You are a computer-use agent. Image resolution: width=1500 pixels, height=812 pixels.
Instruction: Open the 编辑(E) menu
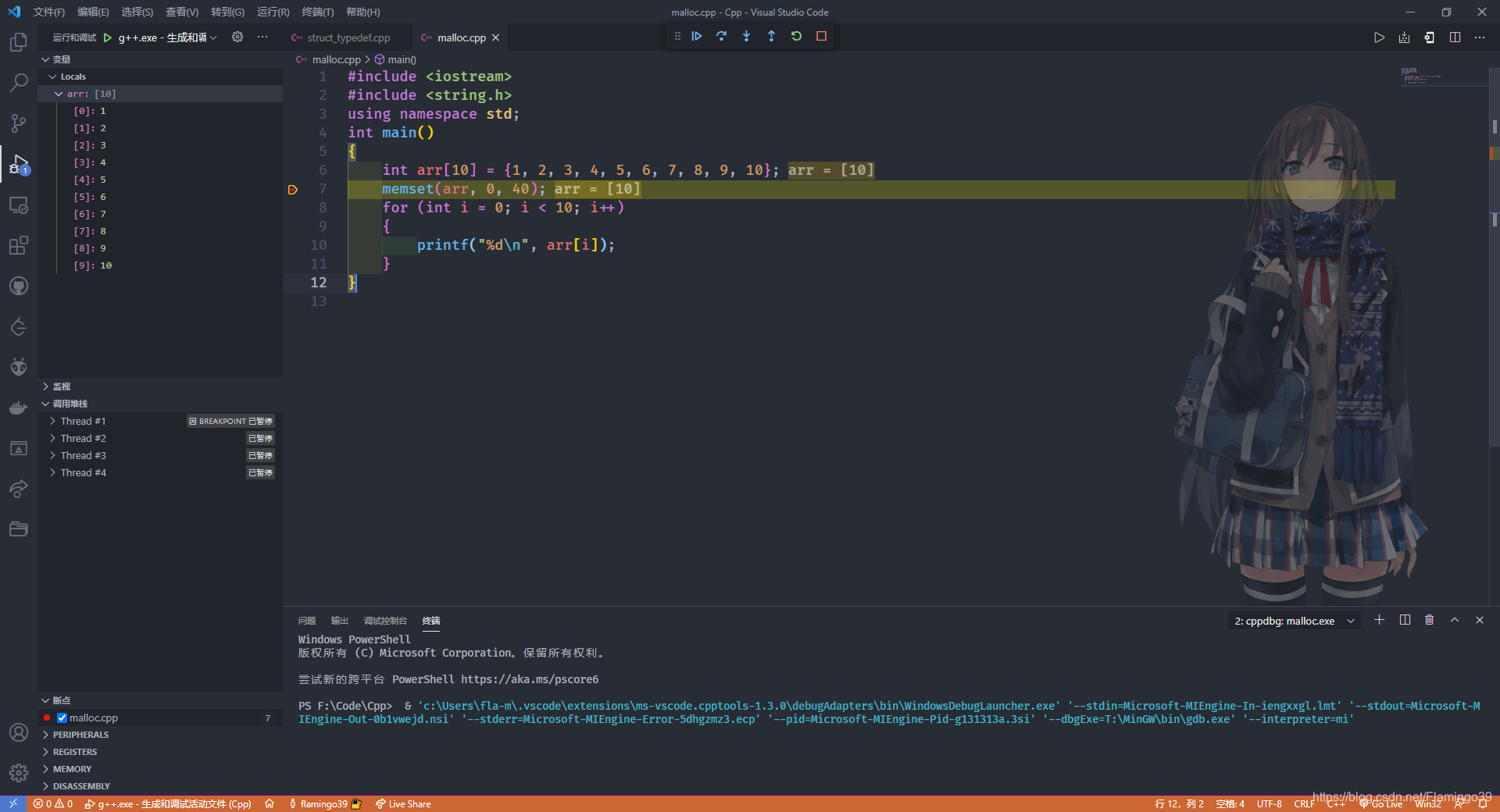pos(93,12)
